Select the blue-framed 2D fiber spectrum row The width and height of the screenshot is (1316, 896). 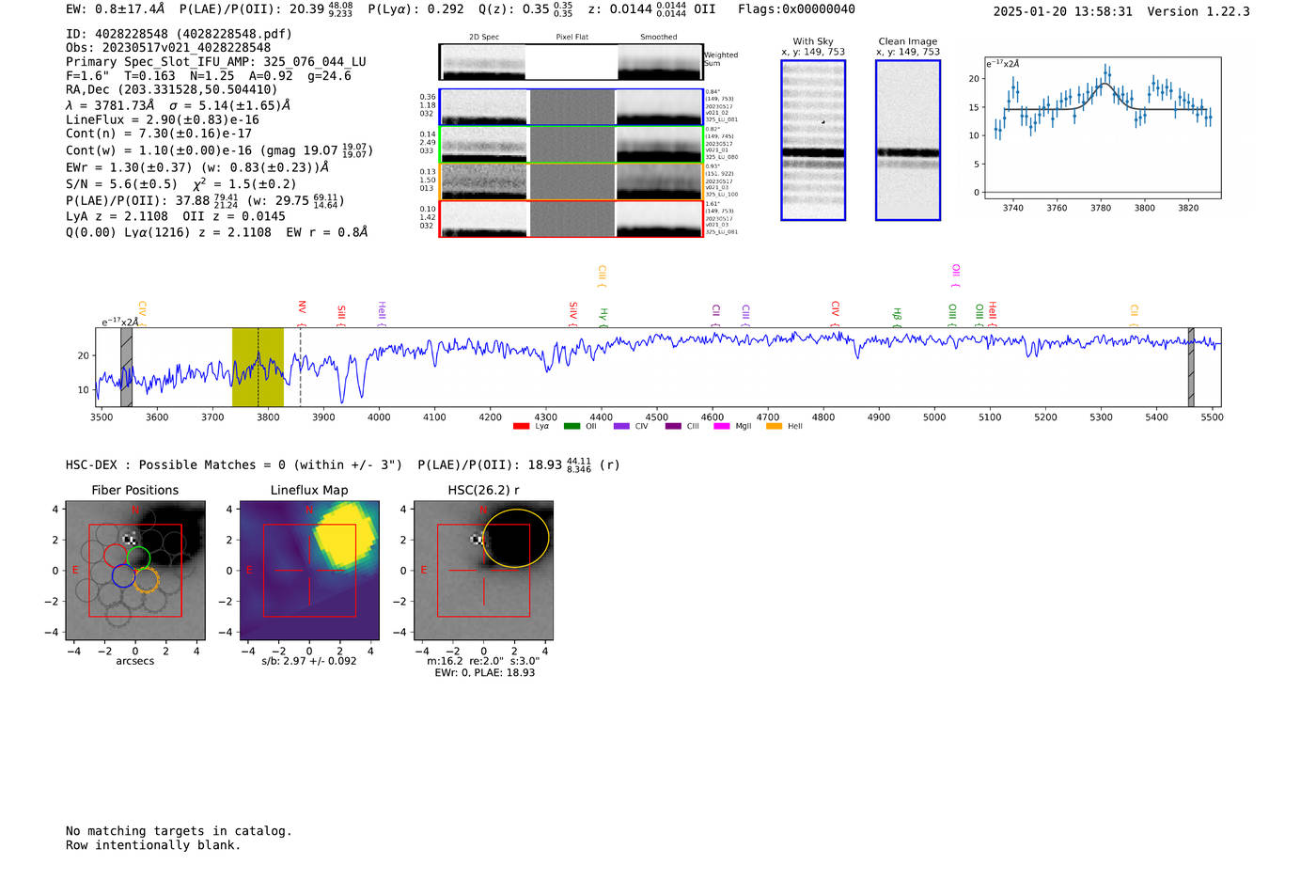pyautogui.click(x=572, y=107)
